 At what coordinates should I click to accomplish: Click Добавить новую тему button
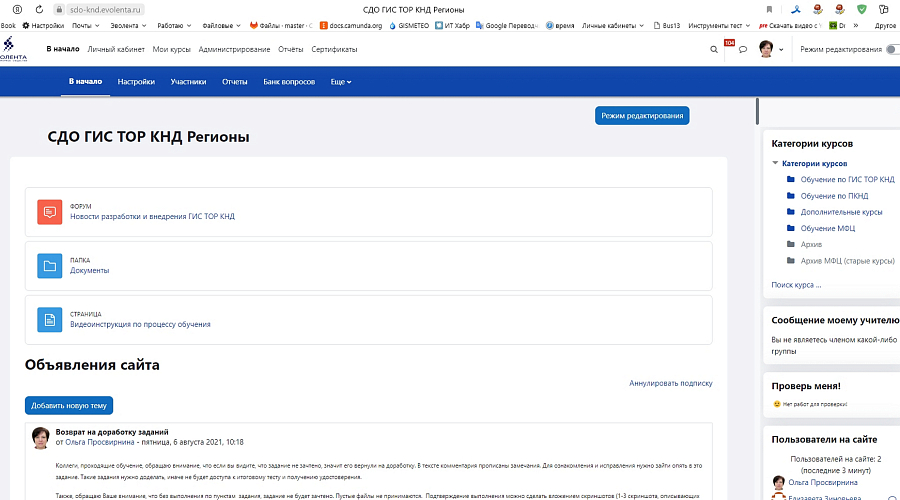coord(69,405)
